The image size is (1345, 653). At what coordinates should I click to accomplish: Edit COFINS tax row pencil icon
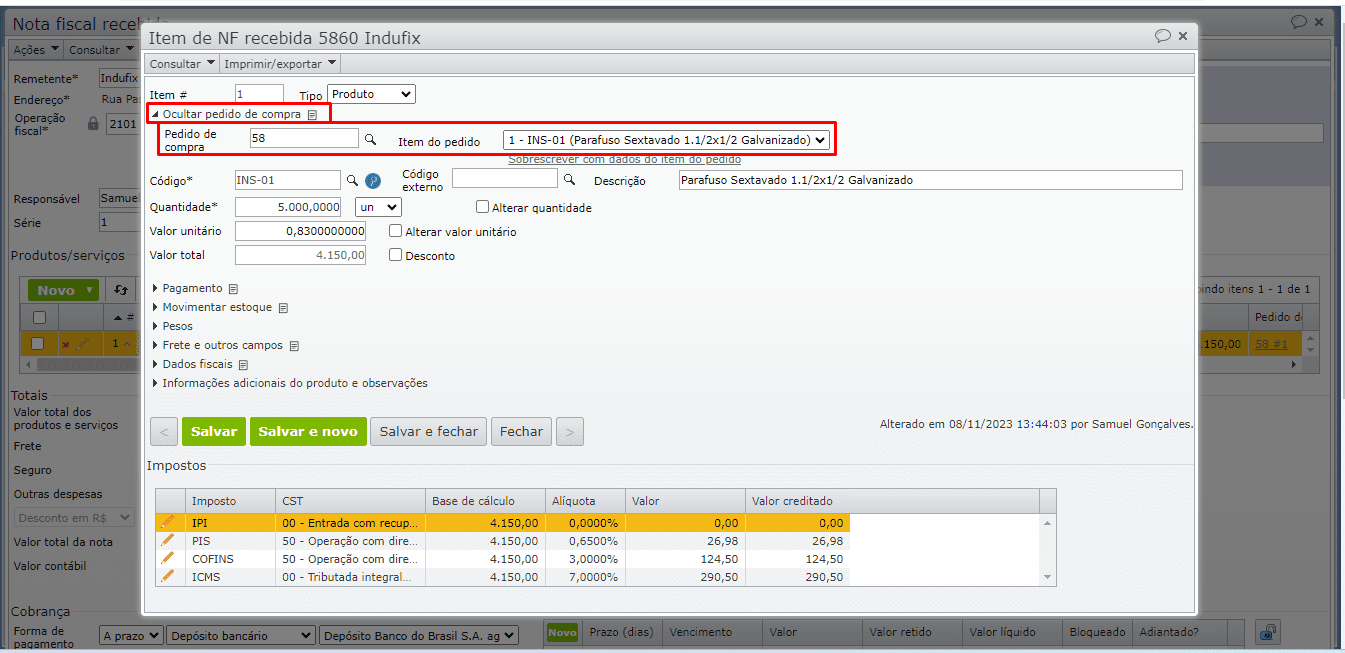click(167, 558)
